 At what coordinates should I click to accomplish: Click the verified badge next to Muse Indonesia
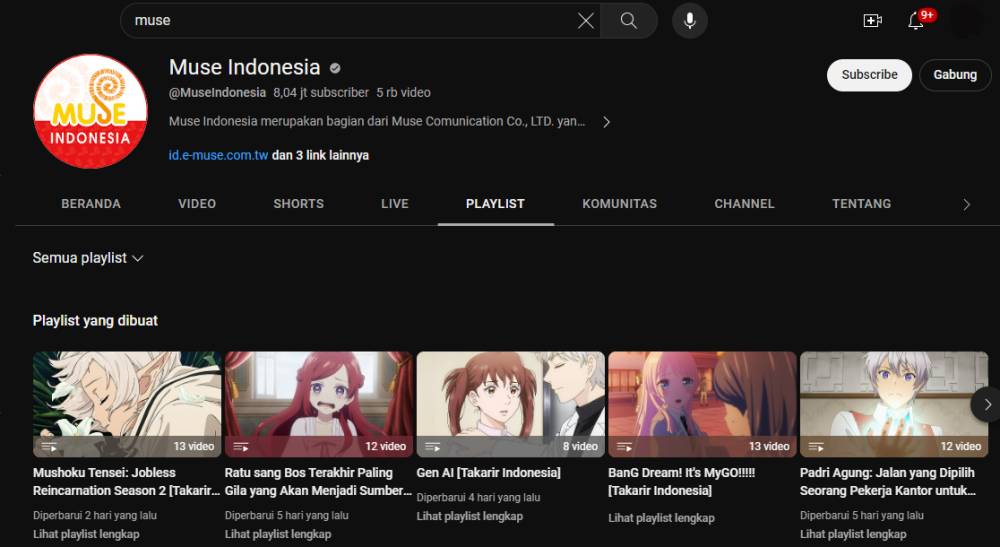[335, 68]
